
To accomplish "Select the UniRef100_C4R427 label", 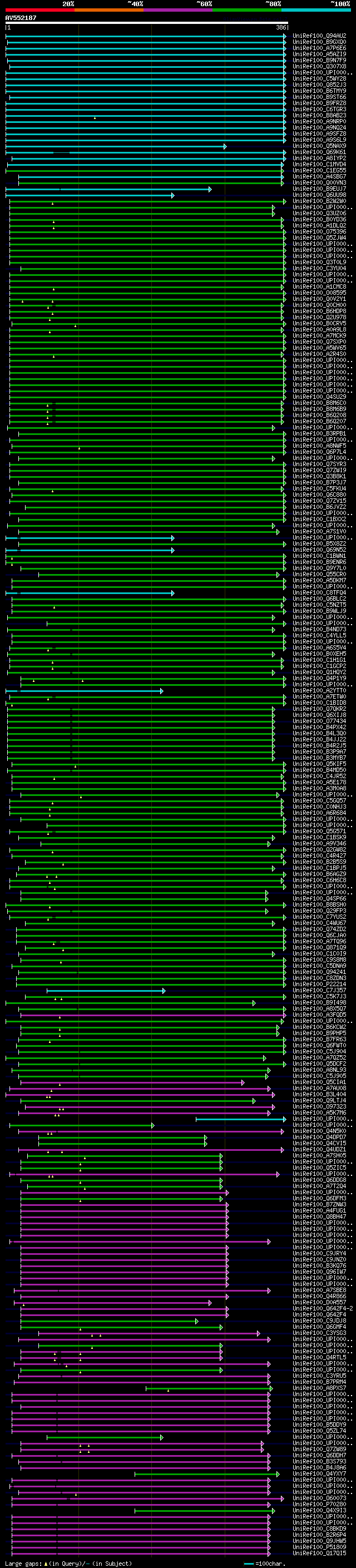I will 319,856.
